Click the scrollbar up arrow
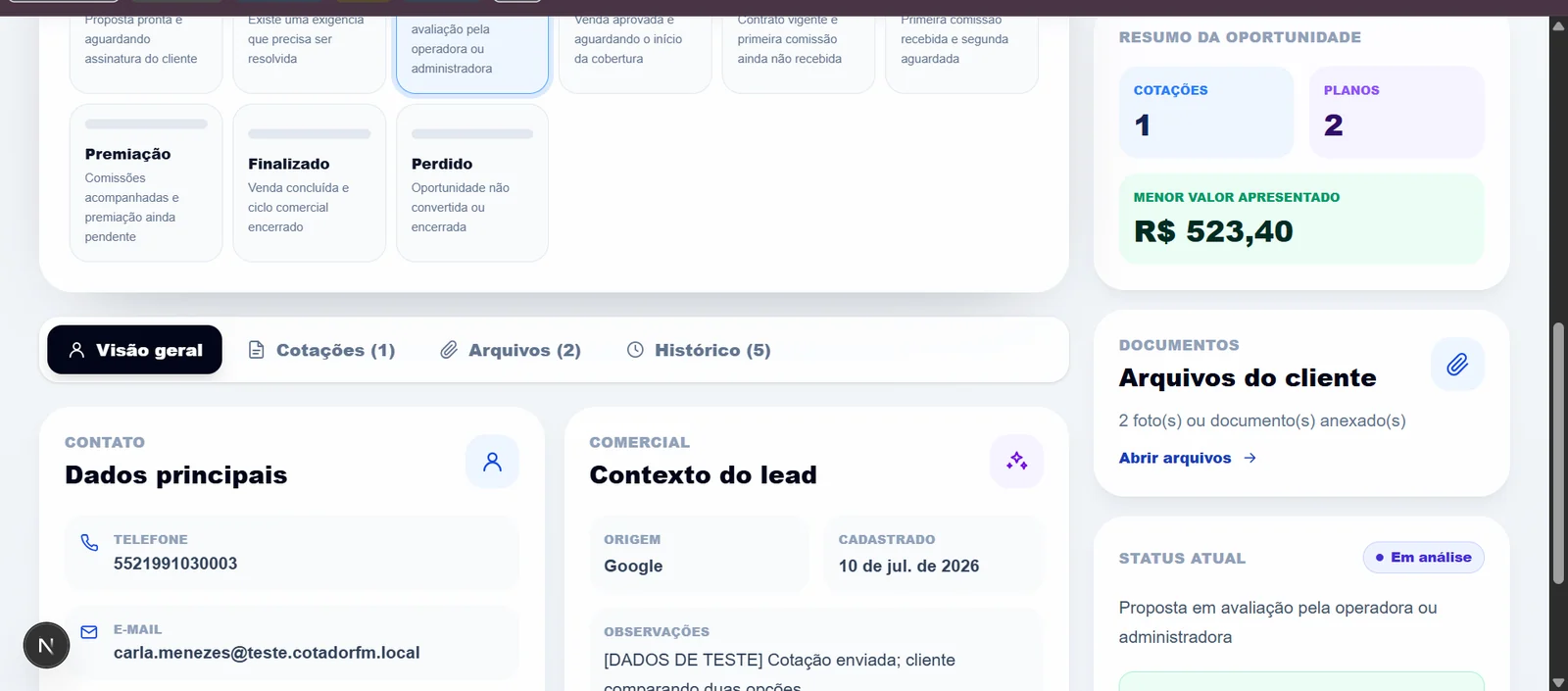 [1558, 25]
